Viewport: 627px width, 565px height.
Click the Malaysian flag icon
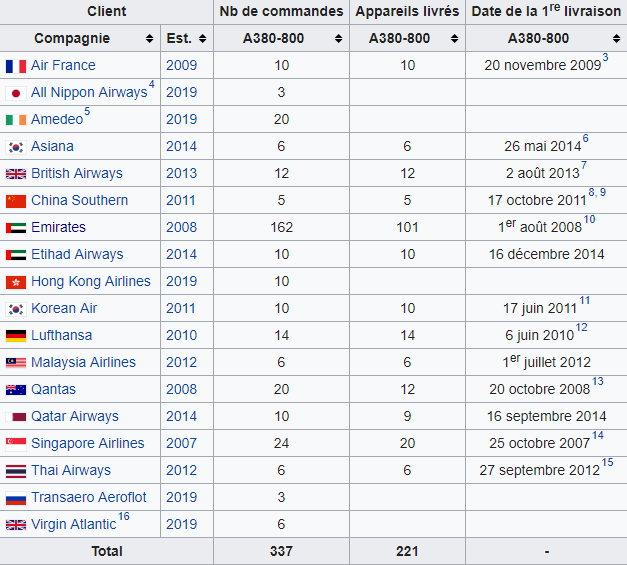point(16,363)
